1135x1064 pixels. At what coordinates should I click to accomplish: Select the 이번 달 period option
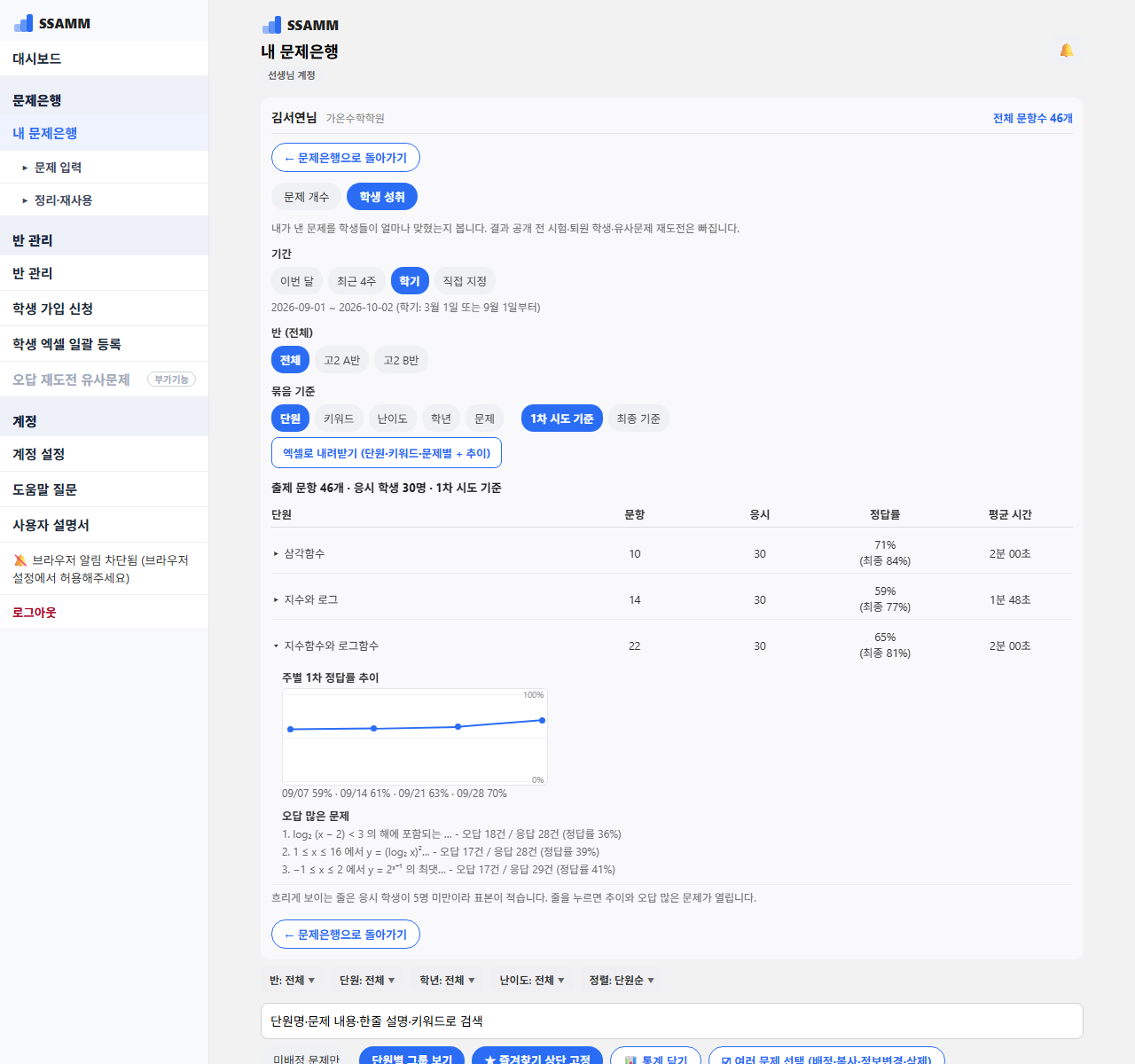[297, 281]
